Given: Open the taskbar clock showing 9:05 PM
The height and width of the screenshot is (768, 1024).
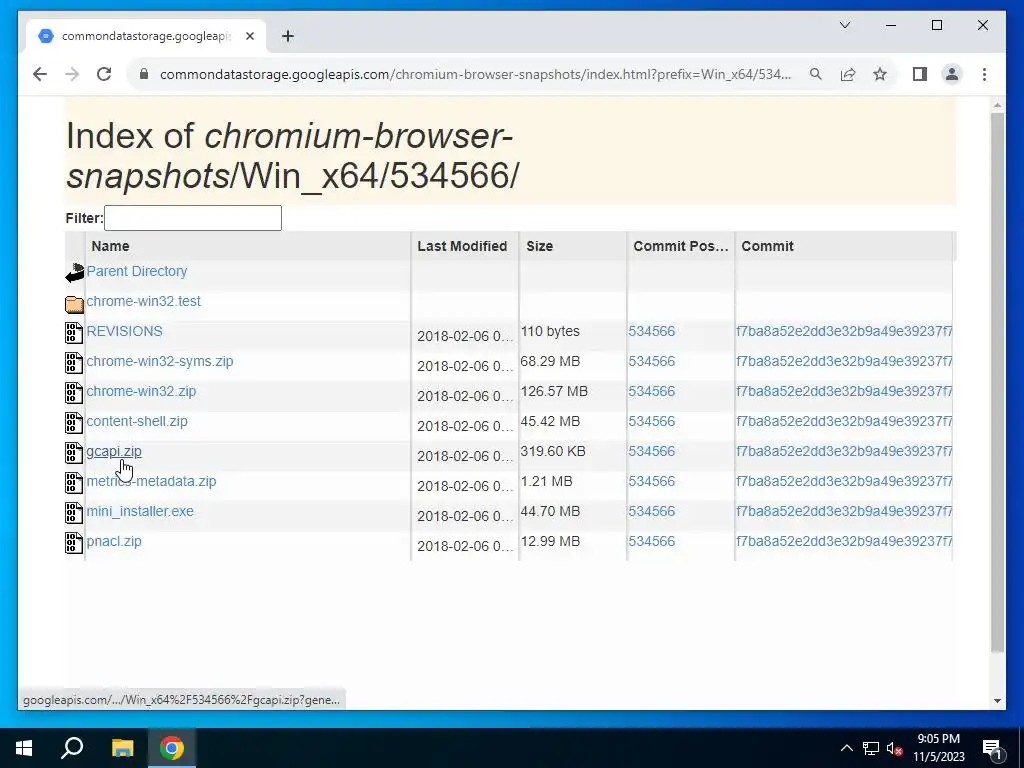Looking at the screenshot, I should point(938,748).
